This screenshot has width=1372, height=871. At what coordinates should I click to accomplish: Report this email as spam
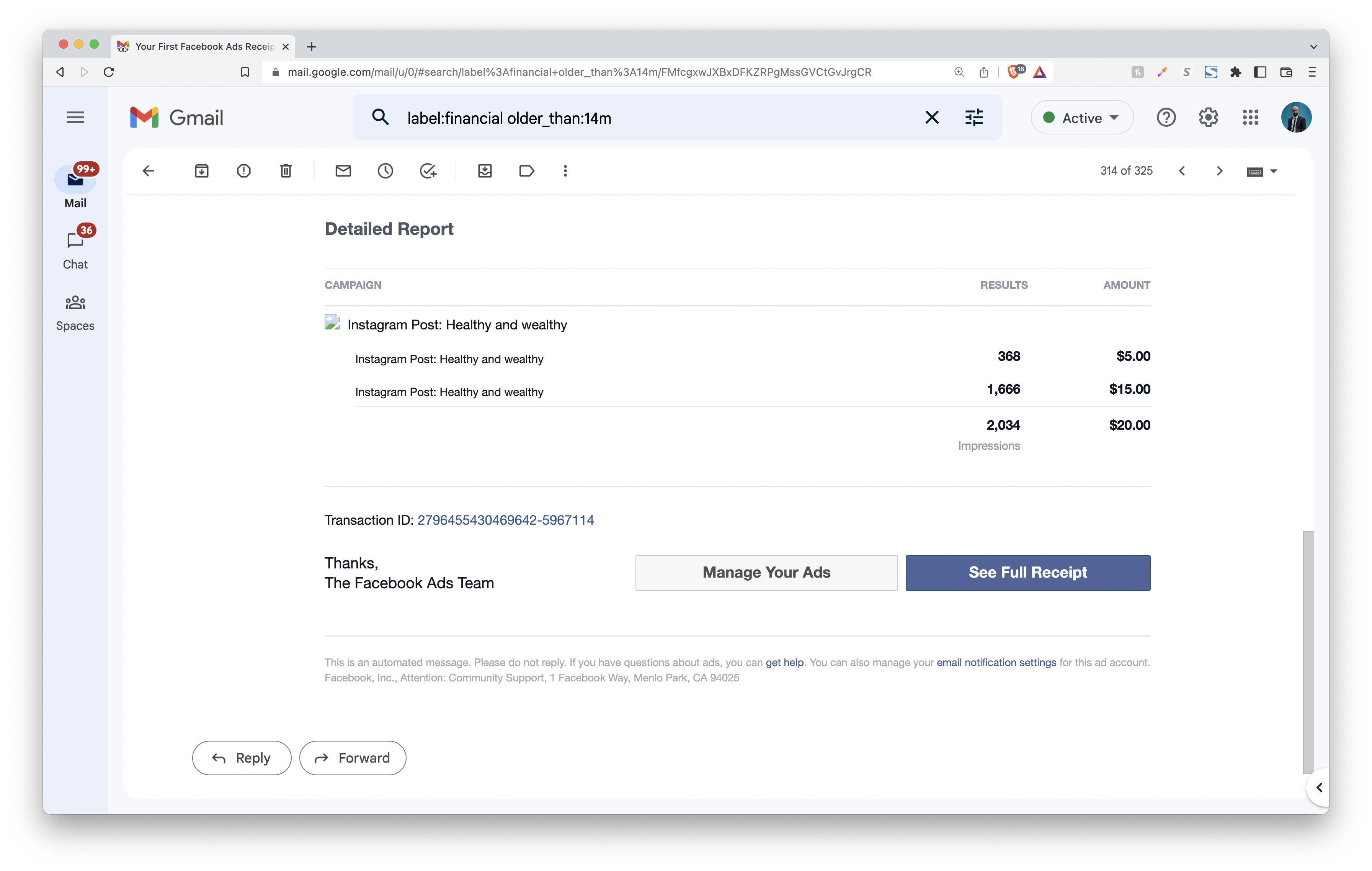243,171
